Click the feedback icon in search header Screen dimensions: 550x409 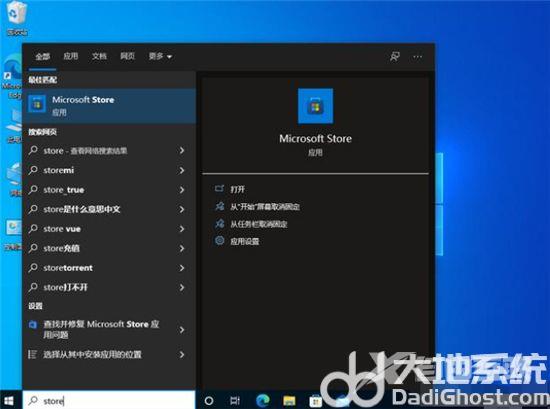click(x=395, y=56)
